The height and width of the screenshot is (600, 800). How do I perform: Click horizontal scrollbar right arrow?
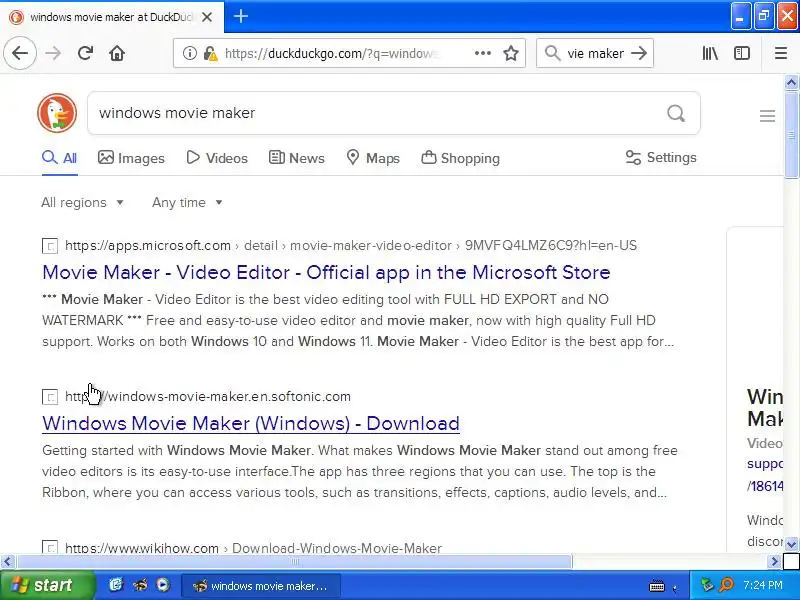pos(774,562)
